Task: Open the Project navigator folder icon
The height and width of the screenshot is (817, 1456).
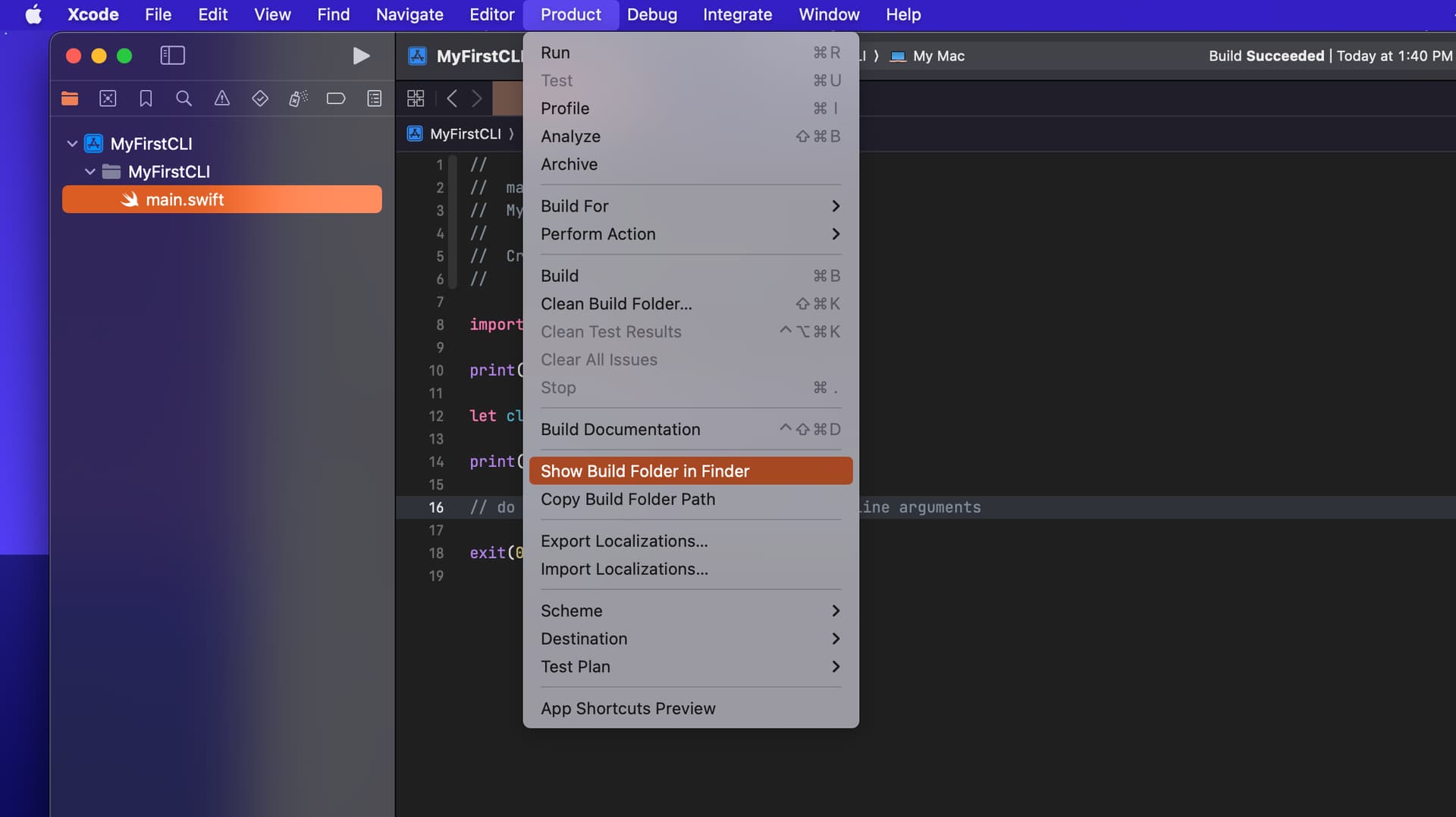Action: 70,99
